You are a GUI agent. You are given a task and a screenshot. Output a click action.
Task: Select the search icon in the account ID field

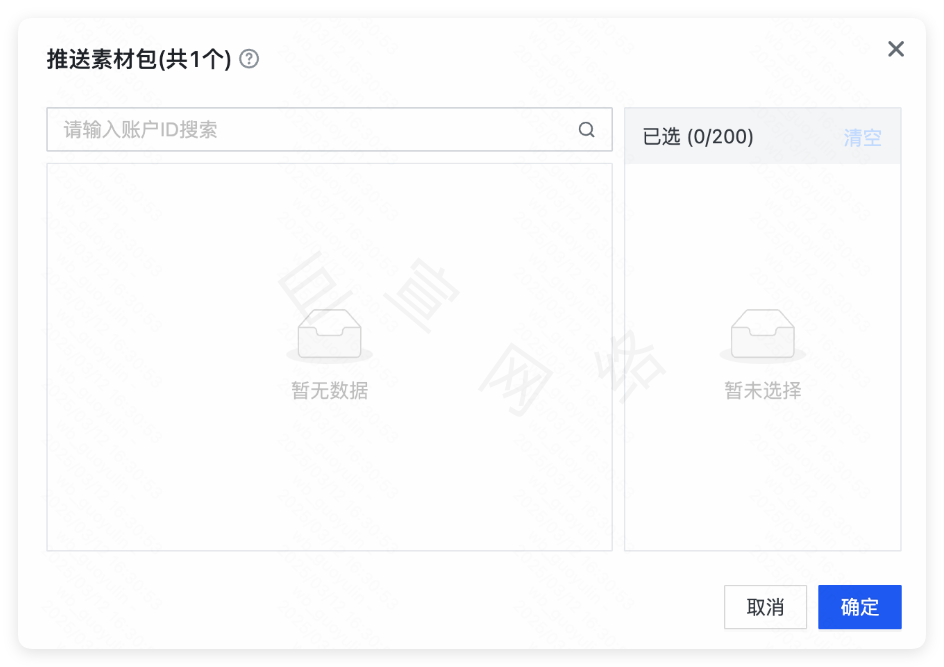click(x=586, y=129)
